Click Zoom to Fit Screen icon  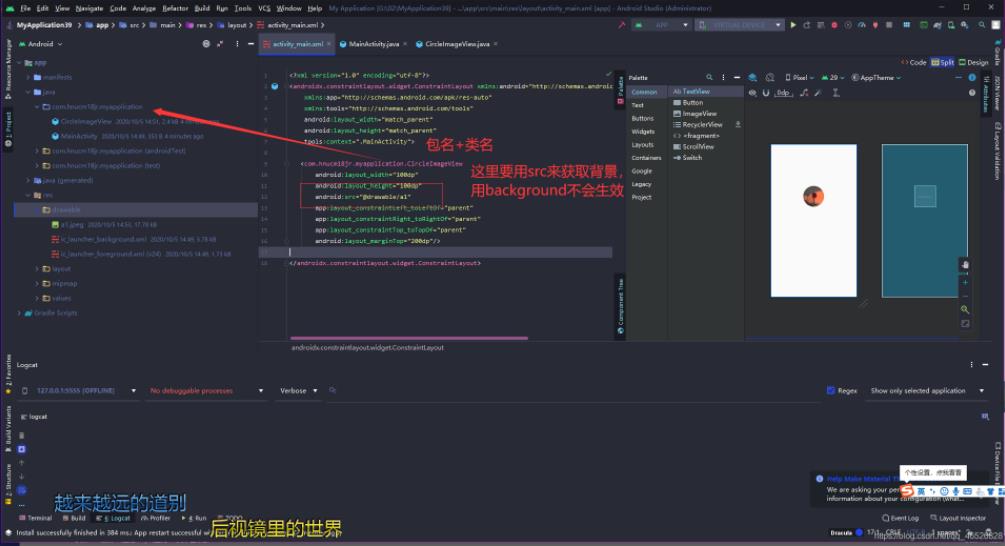(x=965, y=324)
